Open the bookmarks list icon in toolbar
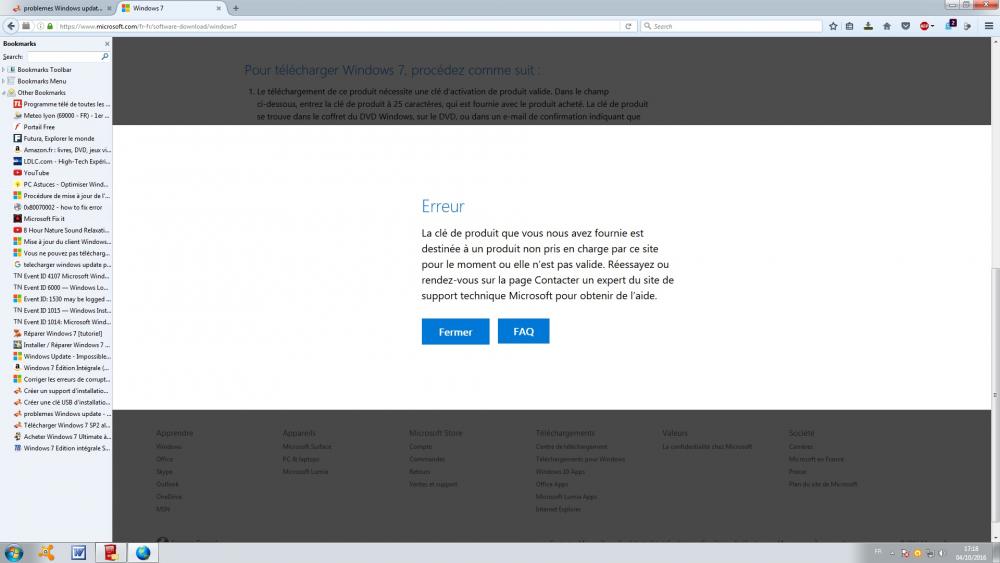This screenshot has height=563, width=1000. 849,26
